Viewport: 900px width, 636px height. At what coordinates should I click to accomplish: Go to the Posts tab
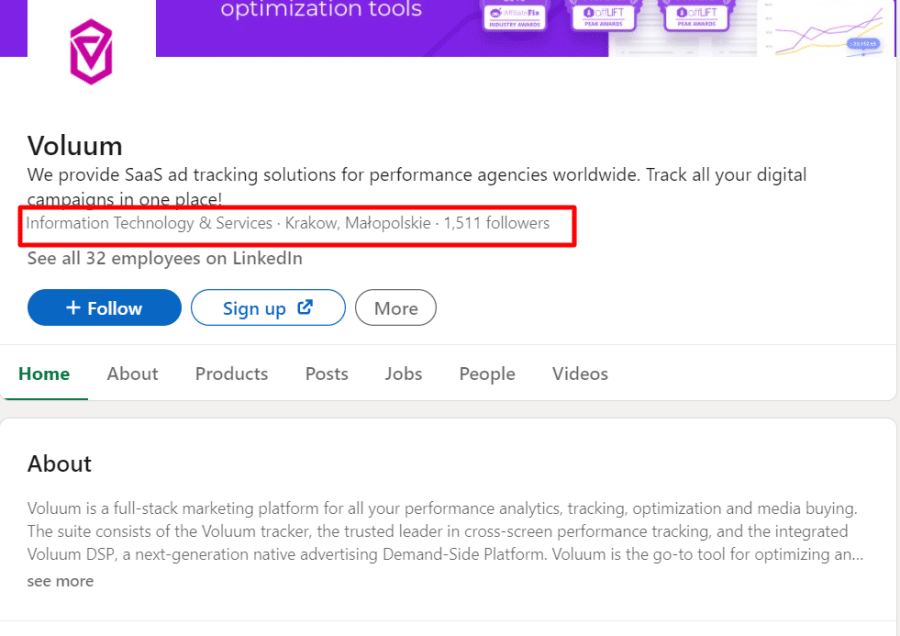tap(327, 374)
